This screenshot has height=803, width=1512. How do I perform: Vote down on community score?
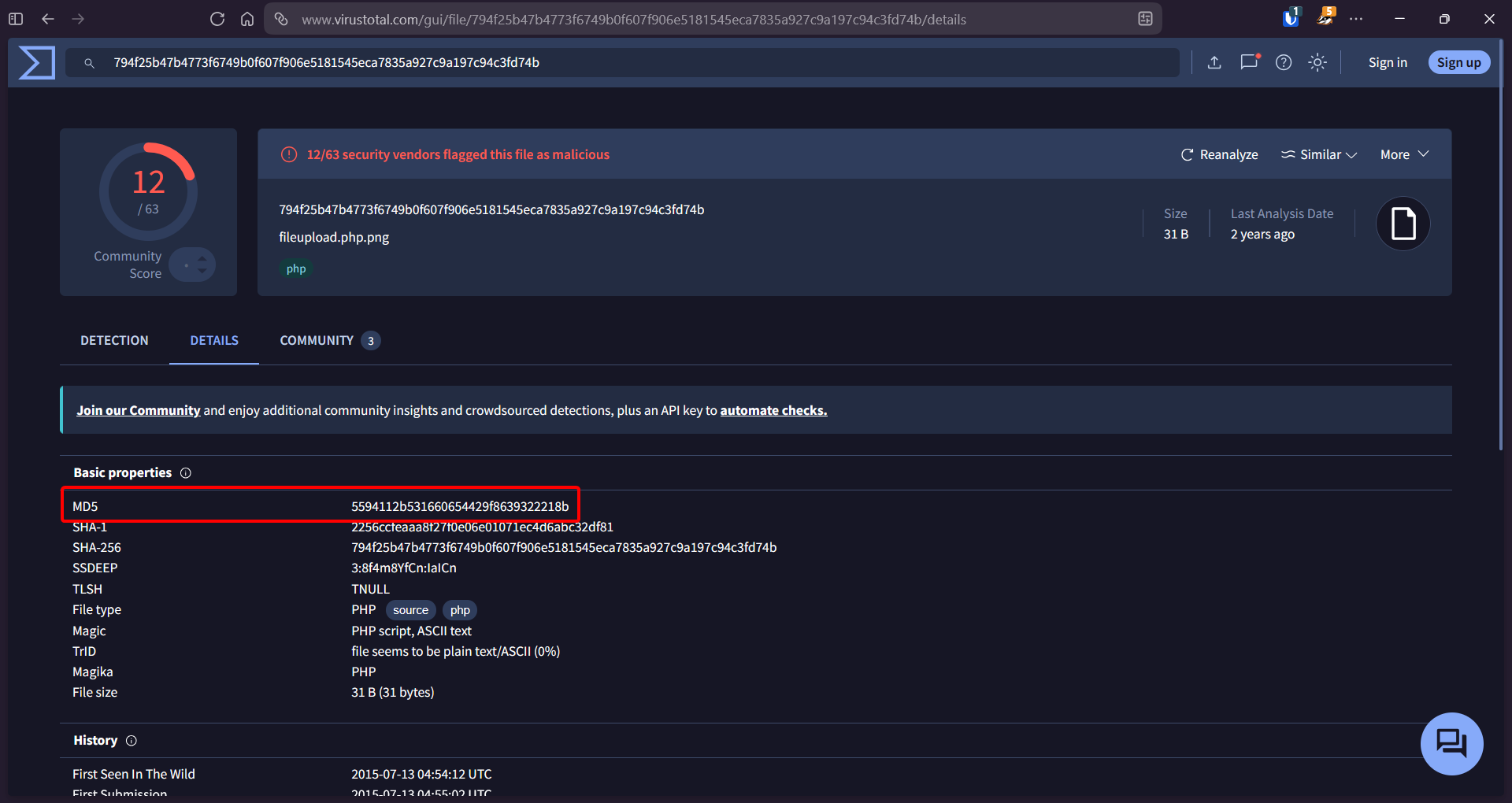point(202,272)
